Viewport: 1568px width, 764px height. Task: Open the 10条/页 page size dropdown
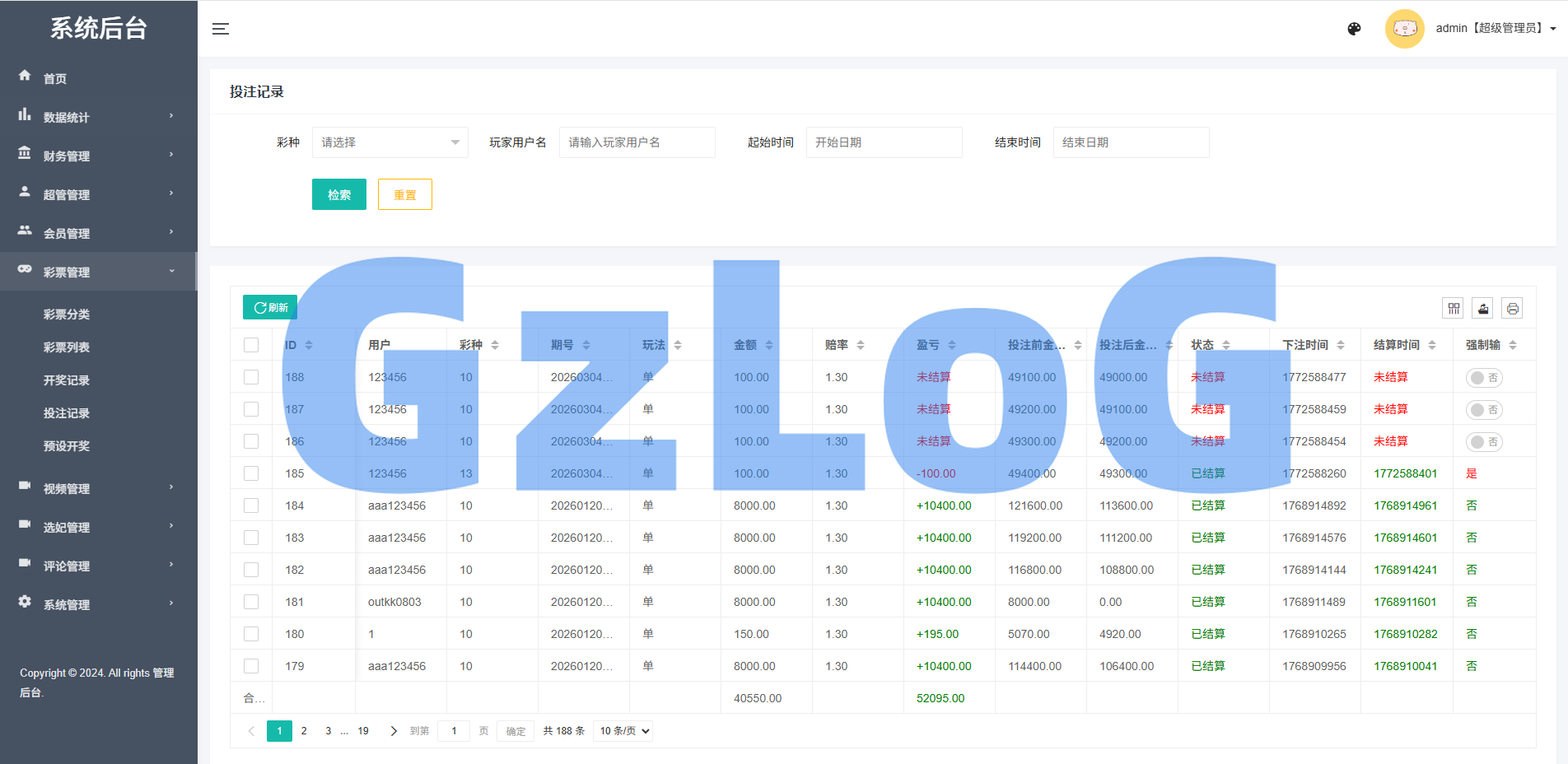point(623,730)
